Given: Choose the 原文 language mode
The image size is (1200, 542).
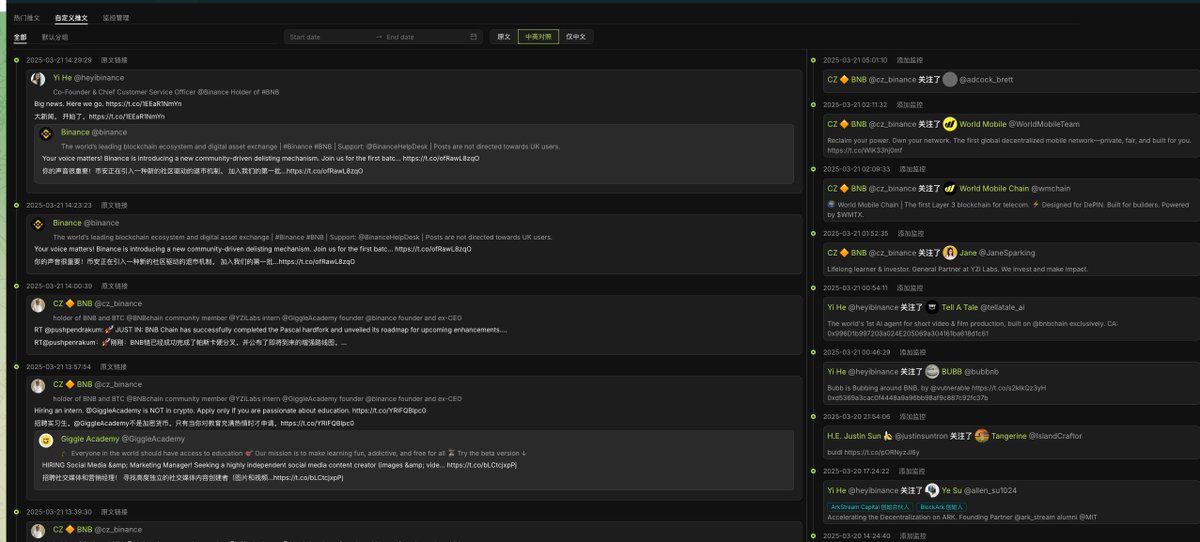Looking at the screenshot, I should pyautogui.click(x=503, y=37).
